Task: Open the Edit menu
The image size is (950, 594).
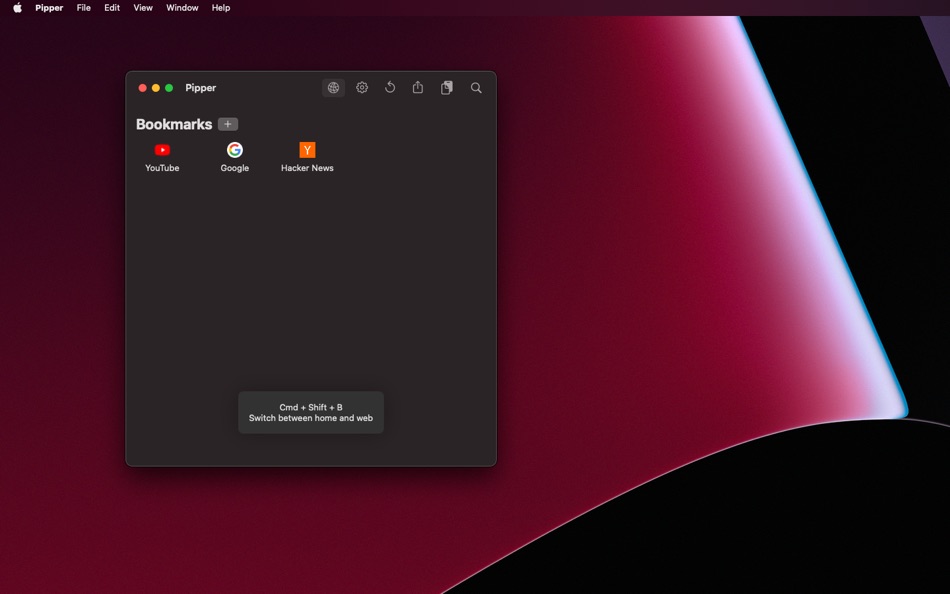Action: (111, 7)
